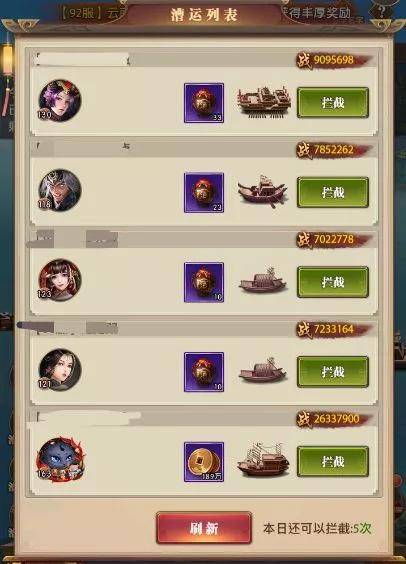Intercept the player with power 7852262
Image resolution: width=406 pixels, height=564 pixels.
pos(333,192)
